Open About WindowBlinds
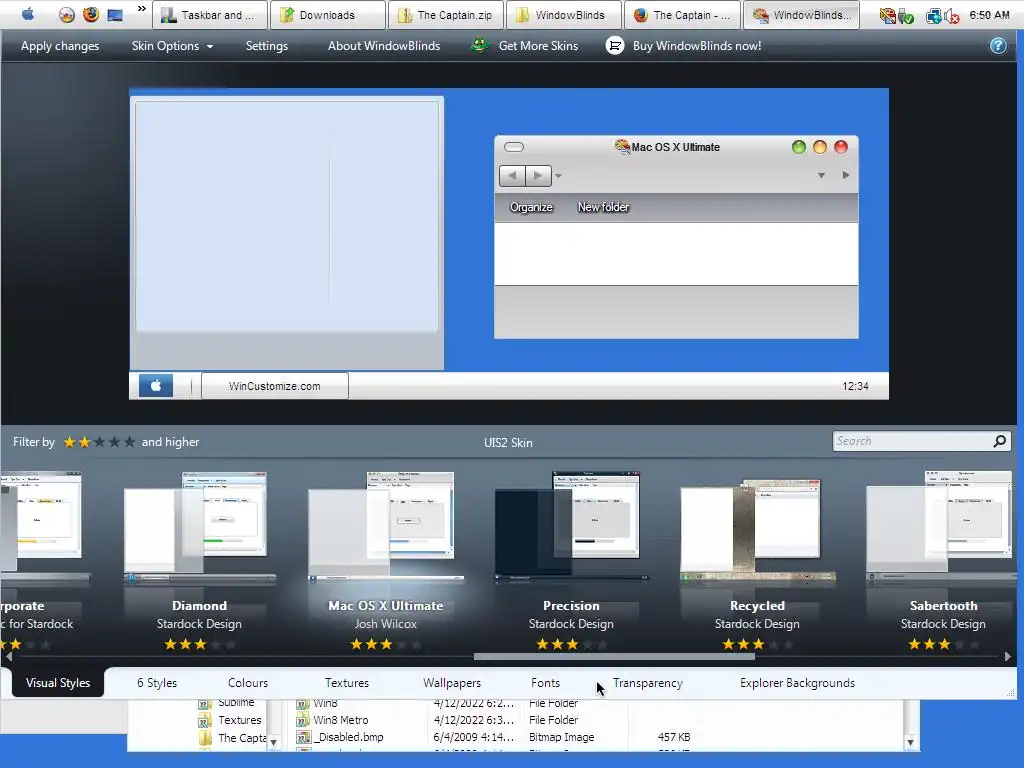The image size is (1024, 768). pos(384,46)
